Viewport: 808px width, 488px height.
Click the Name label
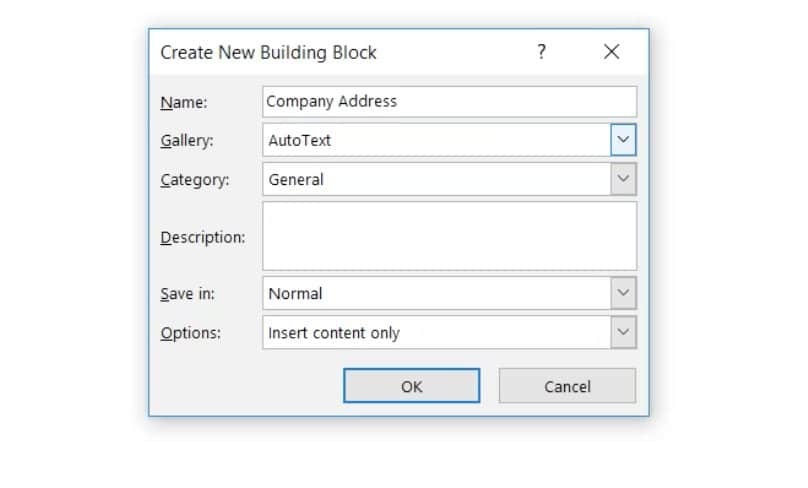(182, 101)
